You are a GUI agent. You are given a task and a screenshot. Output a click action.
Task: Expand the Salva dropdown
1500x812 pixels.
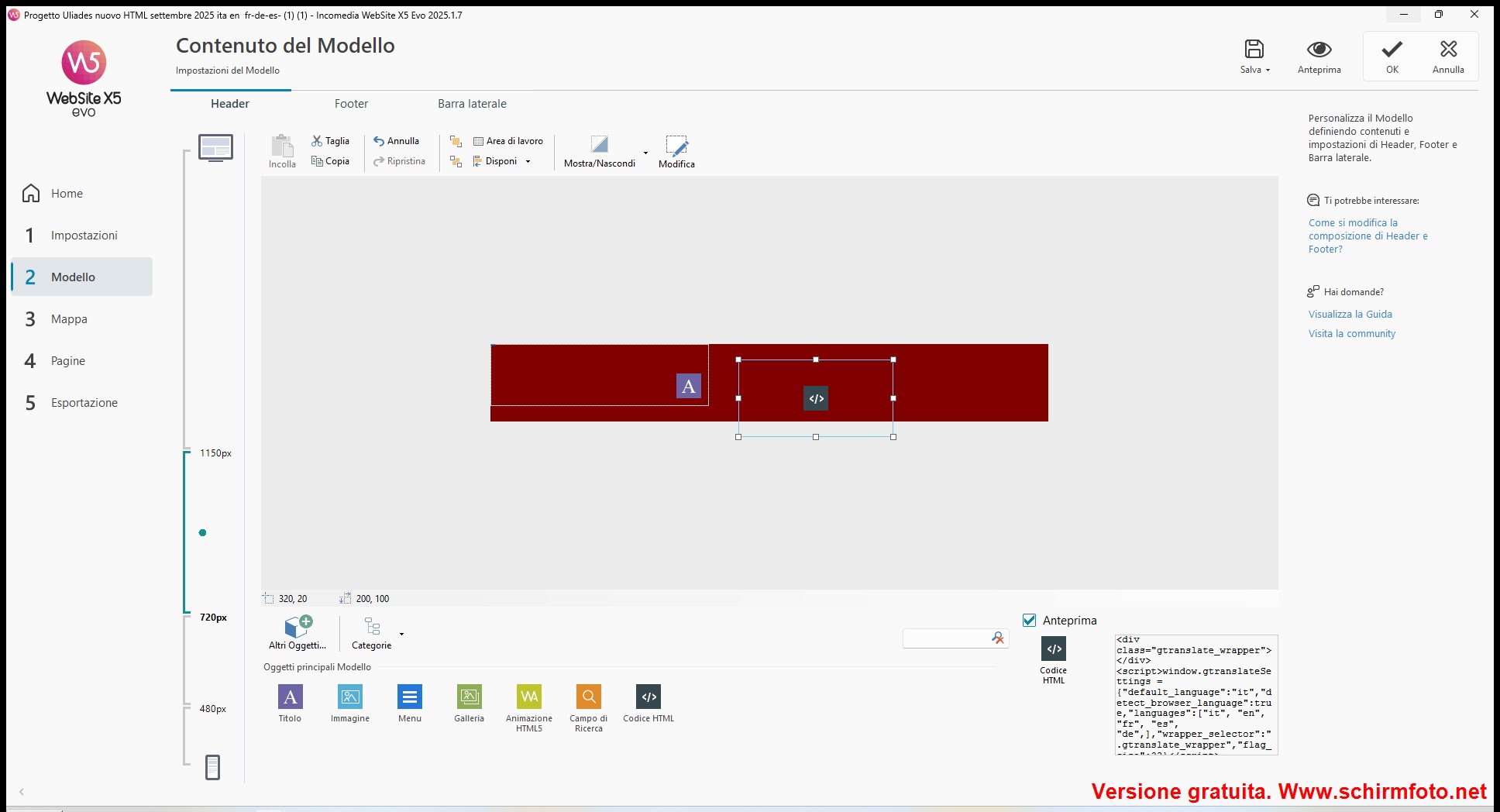[1268, 70]
